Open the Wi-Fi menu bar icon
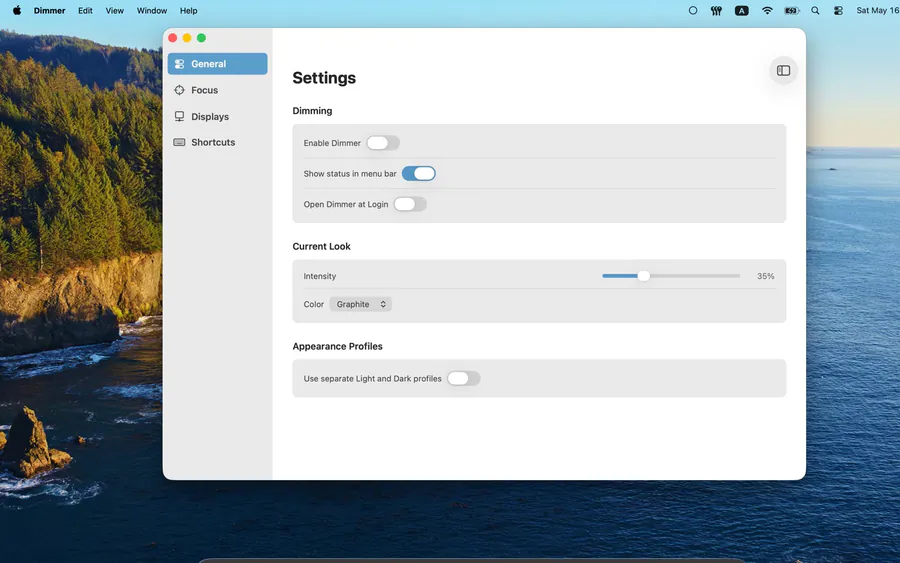The width and height of the screenshot is (900, 563). [x=767, y=10]
